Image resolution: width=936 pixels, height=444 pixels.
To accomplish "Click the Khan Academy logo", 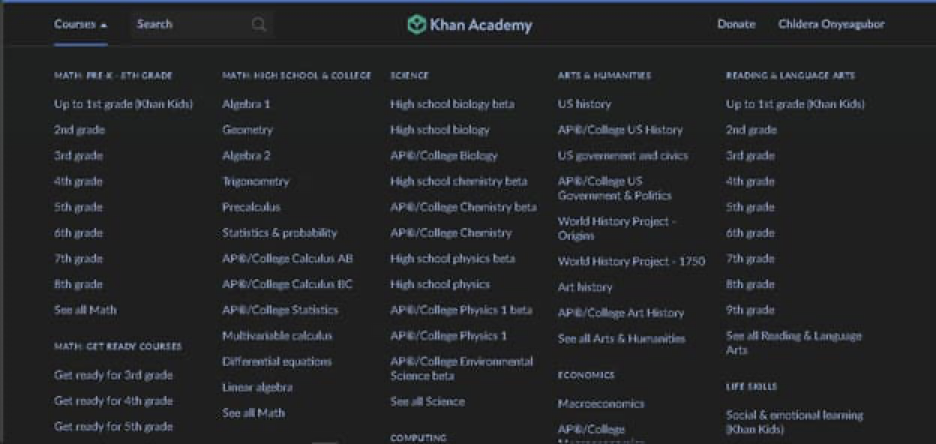I will [470, 24].
